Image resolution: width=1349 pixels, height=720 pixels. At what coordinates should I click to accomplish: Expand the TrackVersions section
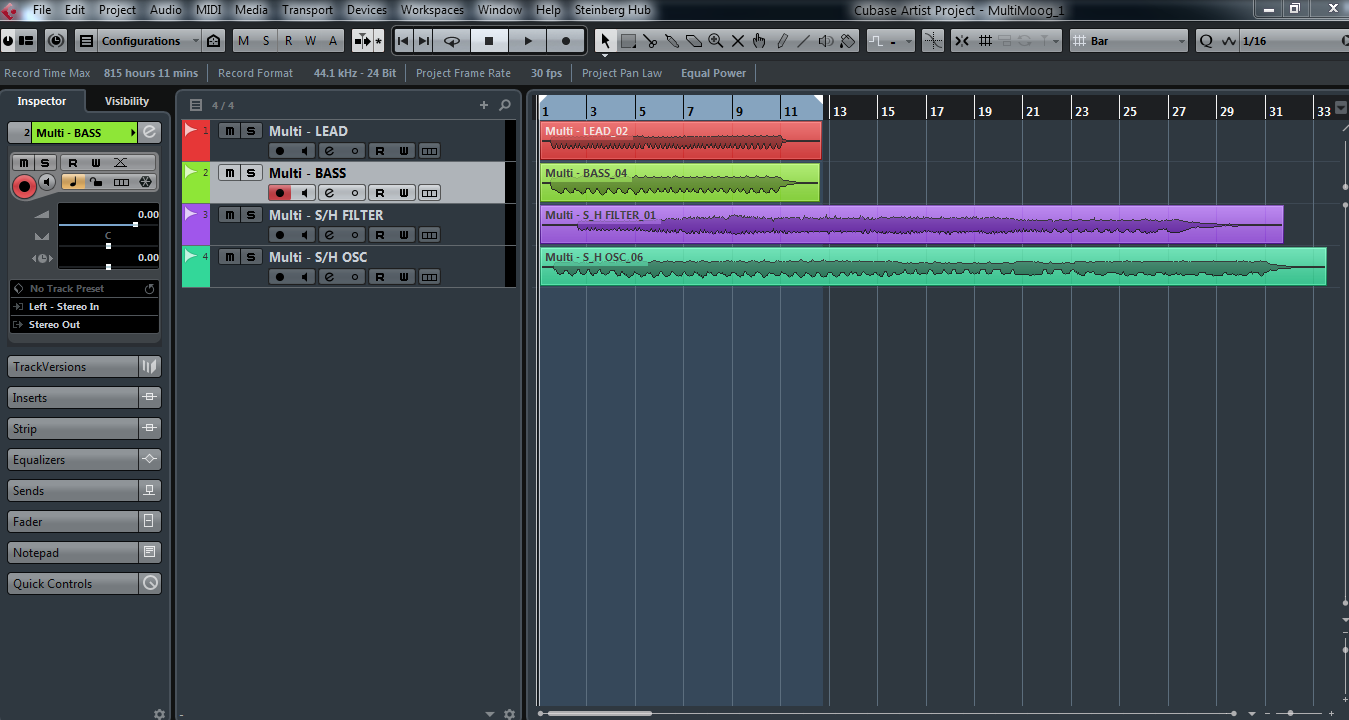pos(72,367)
